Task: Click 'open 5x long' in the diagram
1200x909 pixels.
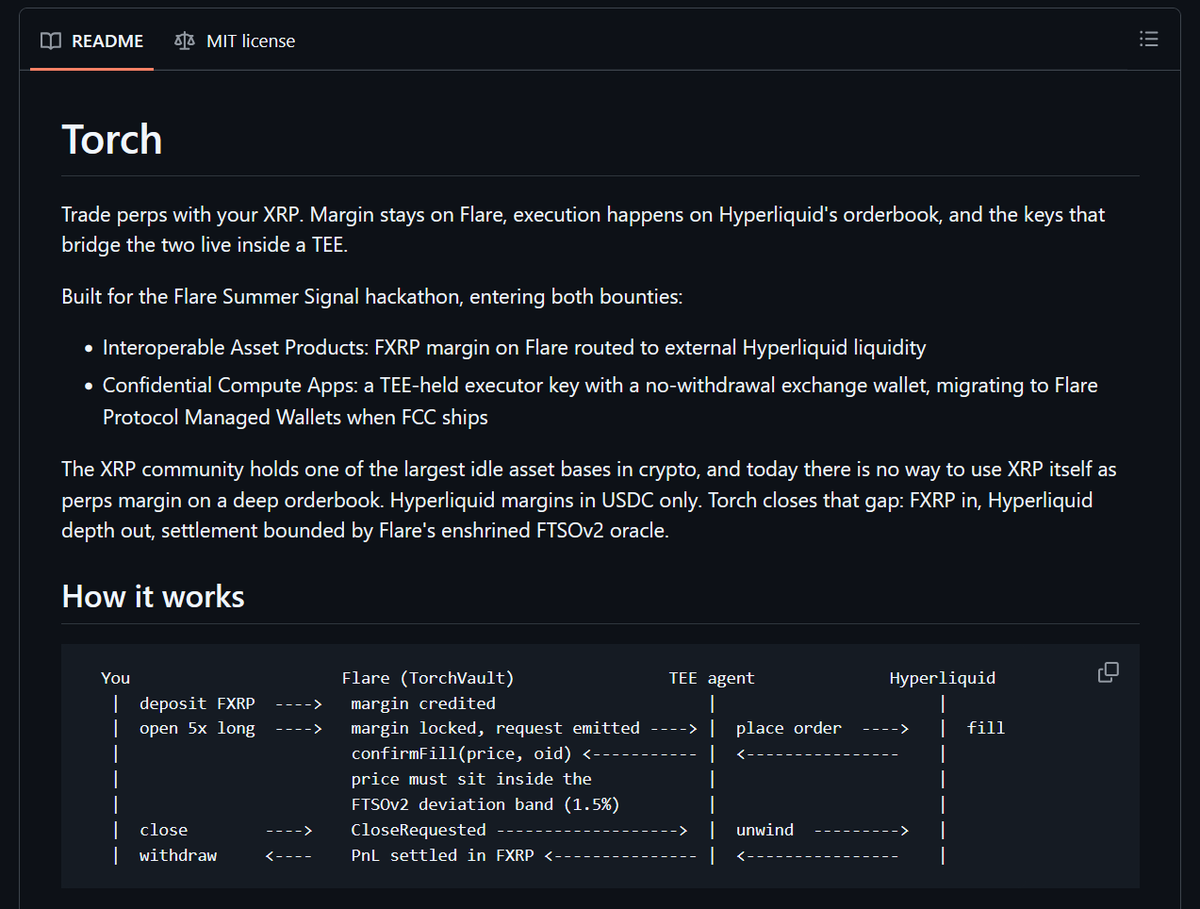Action: [197, 728]
